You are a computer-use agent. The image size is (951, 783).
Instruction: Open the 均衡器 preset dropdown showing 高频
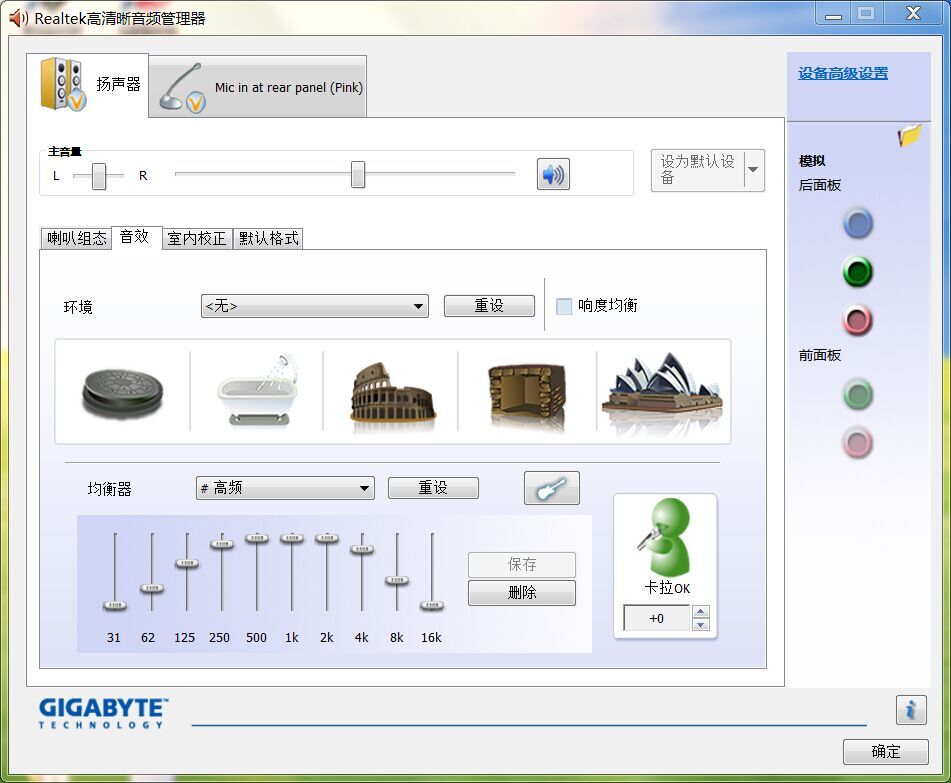(x=285, y=488)
